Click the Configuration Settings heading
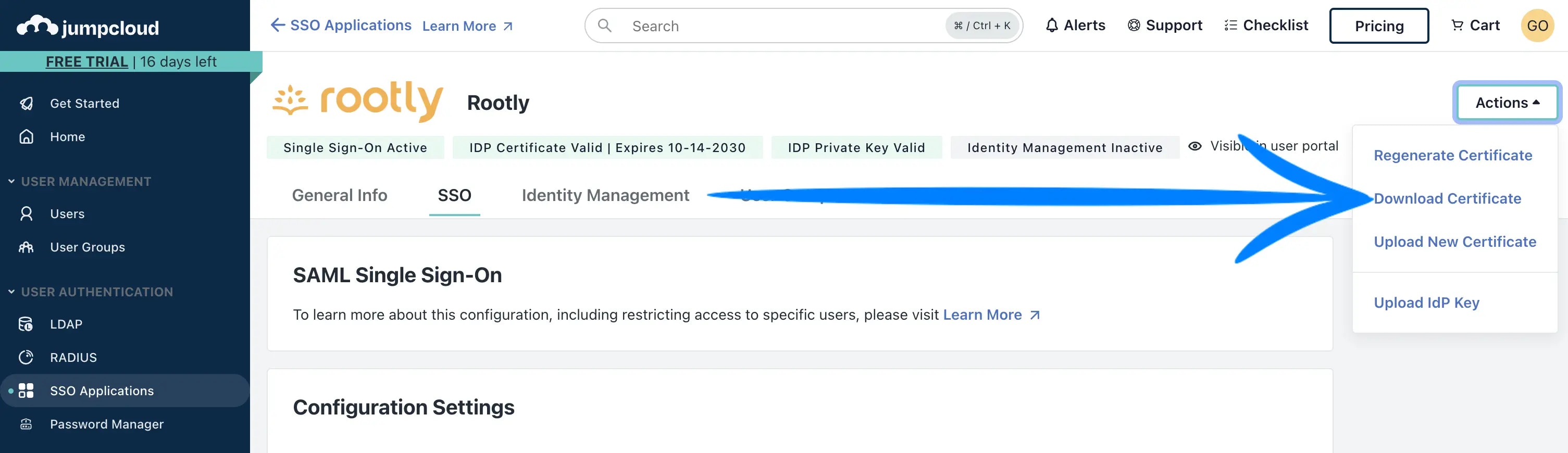 tap(404, 407)
